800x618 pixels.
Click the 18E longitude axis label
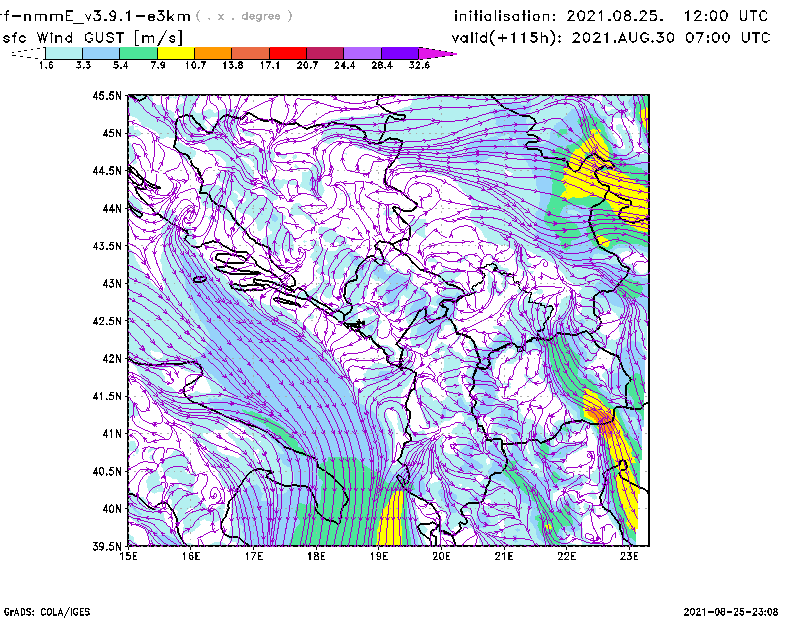click(x=316, y=556)
